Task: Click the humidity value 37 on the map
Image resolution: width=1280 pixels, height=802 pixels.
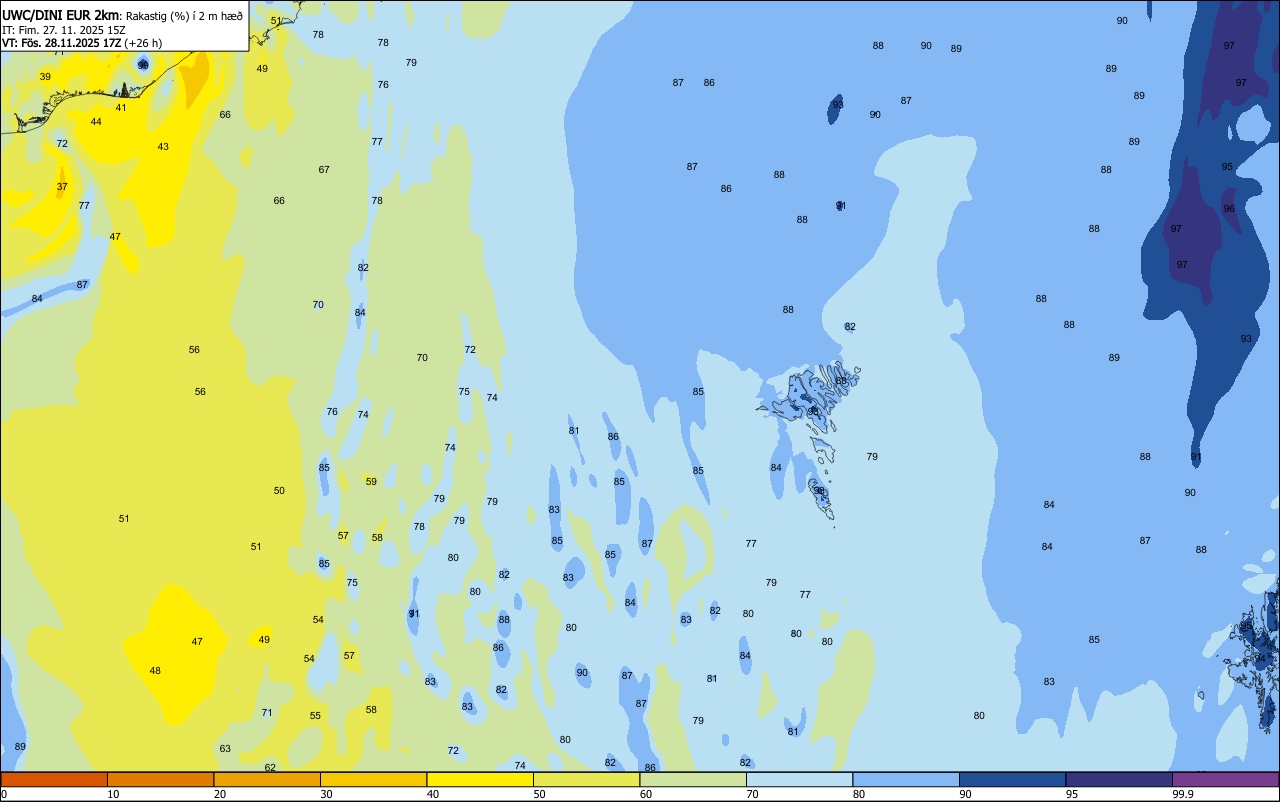Action: (x=62, y=187)
